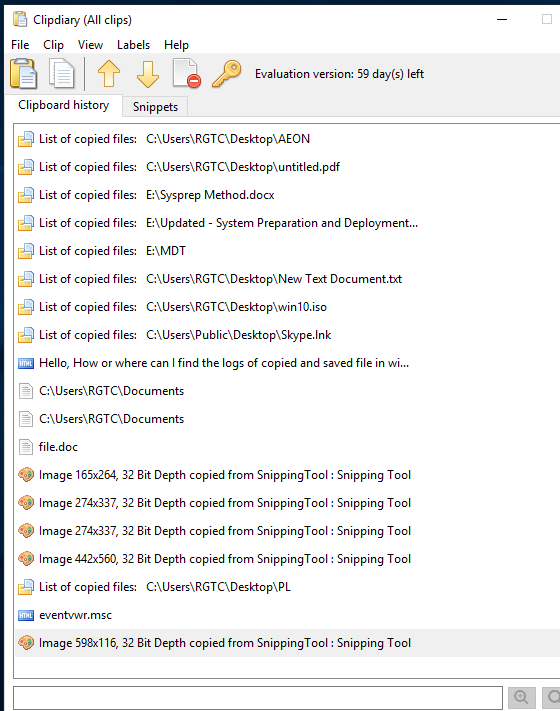Click file icon of the Desktop\PL clip
The height and width of the screenshot is (711, 560).
[26, 587]
